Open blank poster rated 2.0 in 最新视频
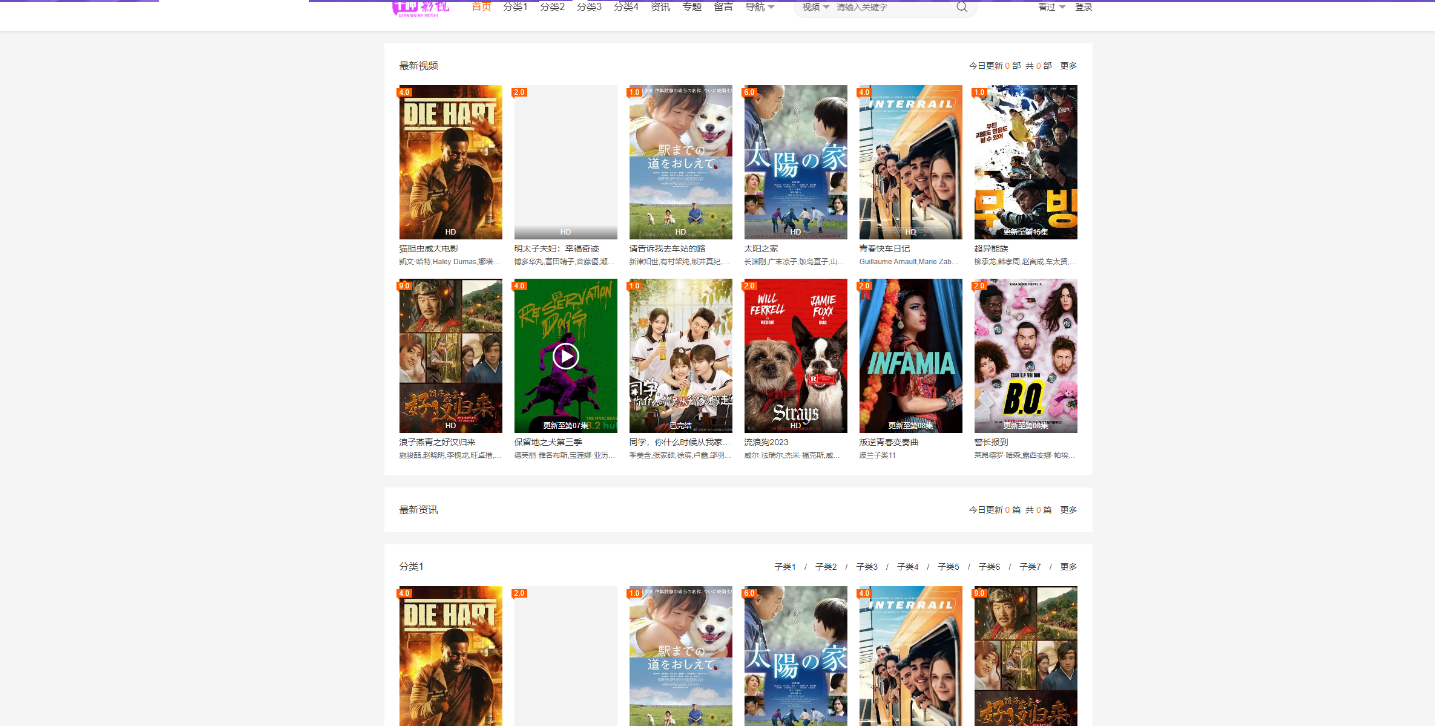The height and width of the screenshot is (726, 1435). (566, 162)
